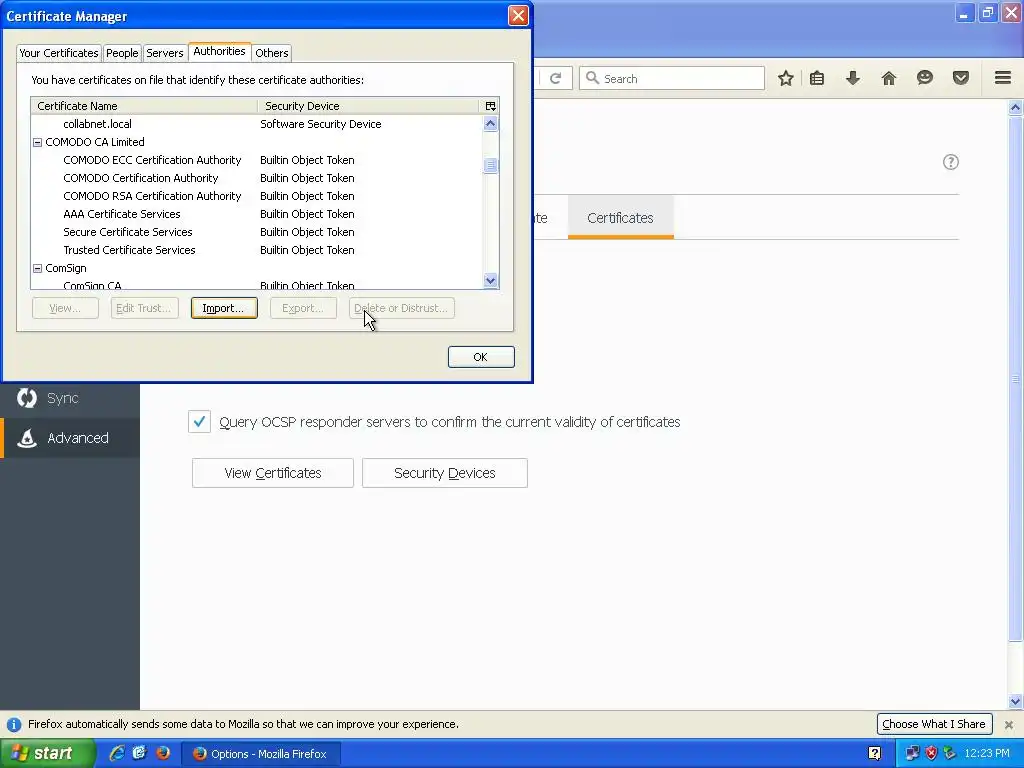The width and height of the screenshot is (1024, 768).
Task: Open the red security shield tray icon
Action: point(931,754)
